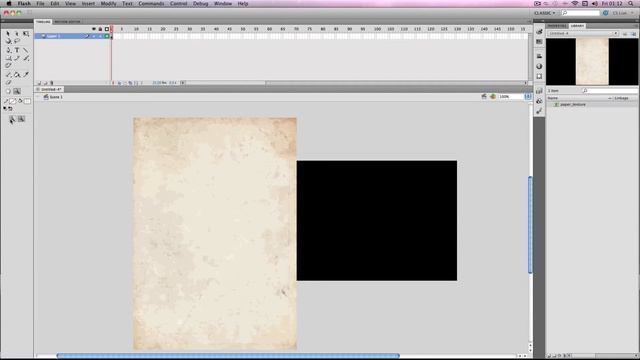Open the stage zoom percentage dropdown
This screenshot has width=640, height=360.
[528, 97]
